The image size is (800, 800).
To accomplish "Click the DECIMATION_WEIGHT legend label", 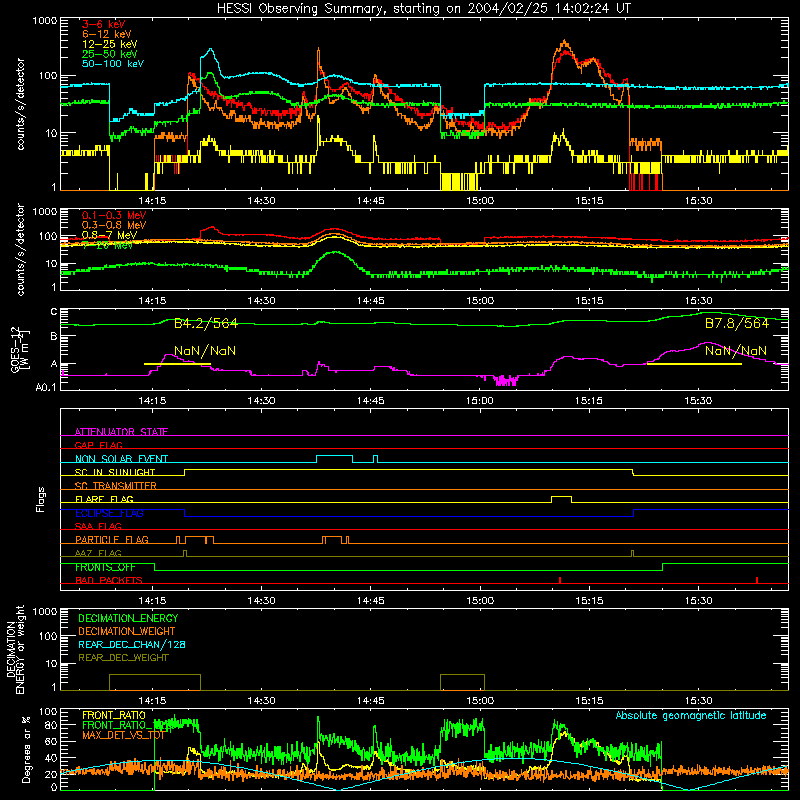I will coord(127,631).
